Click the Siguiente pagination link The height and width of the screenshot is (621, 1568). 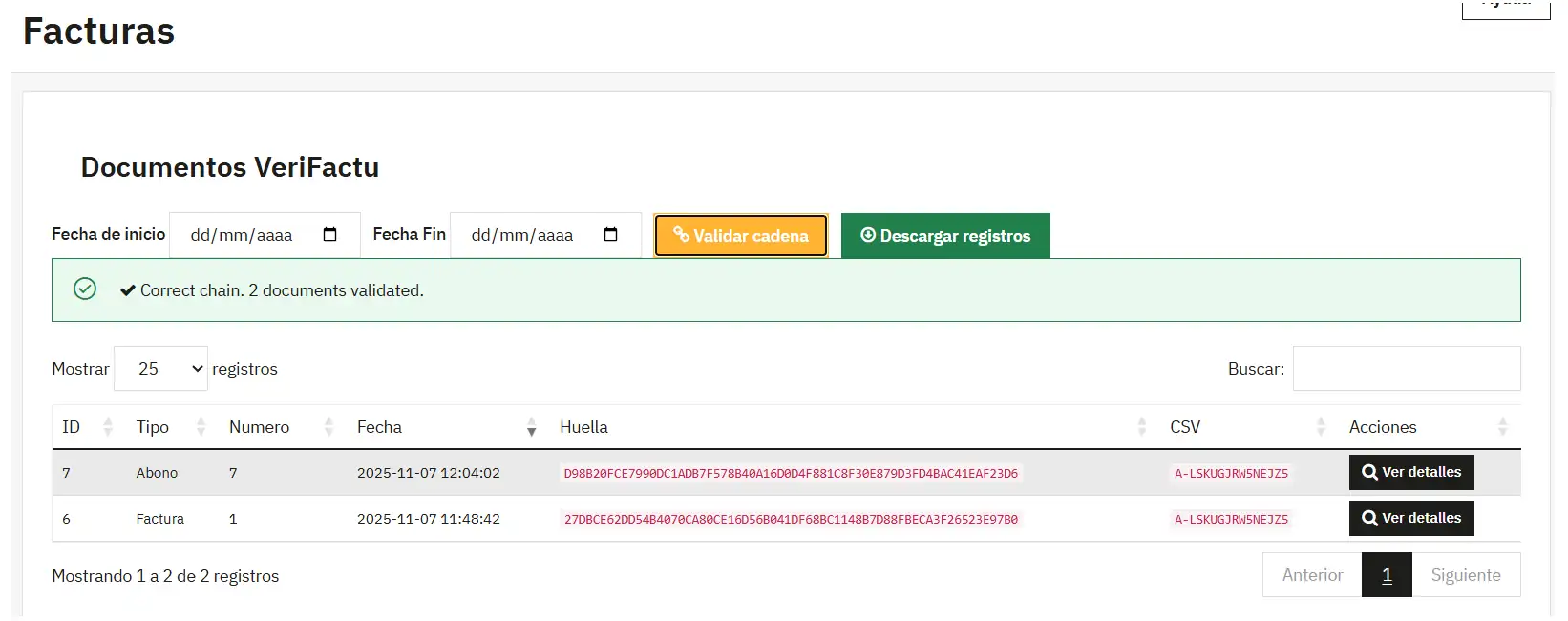coord(1465,575)
